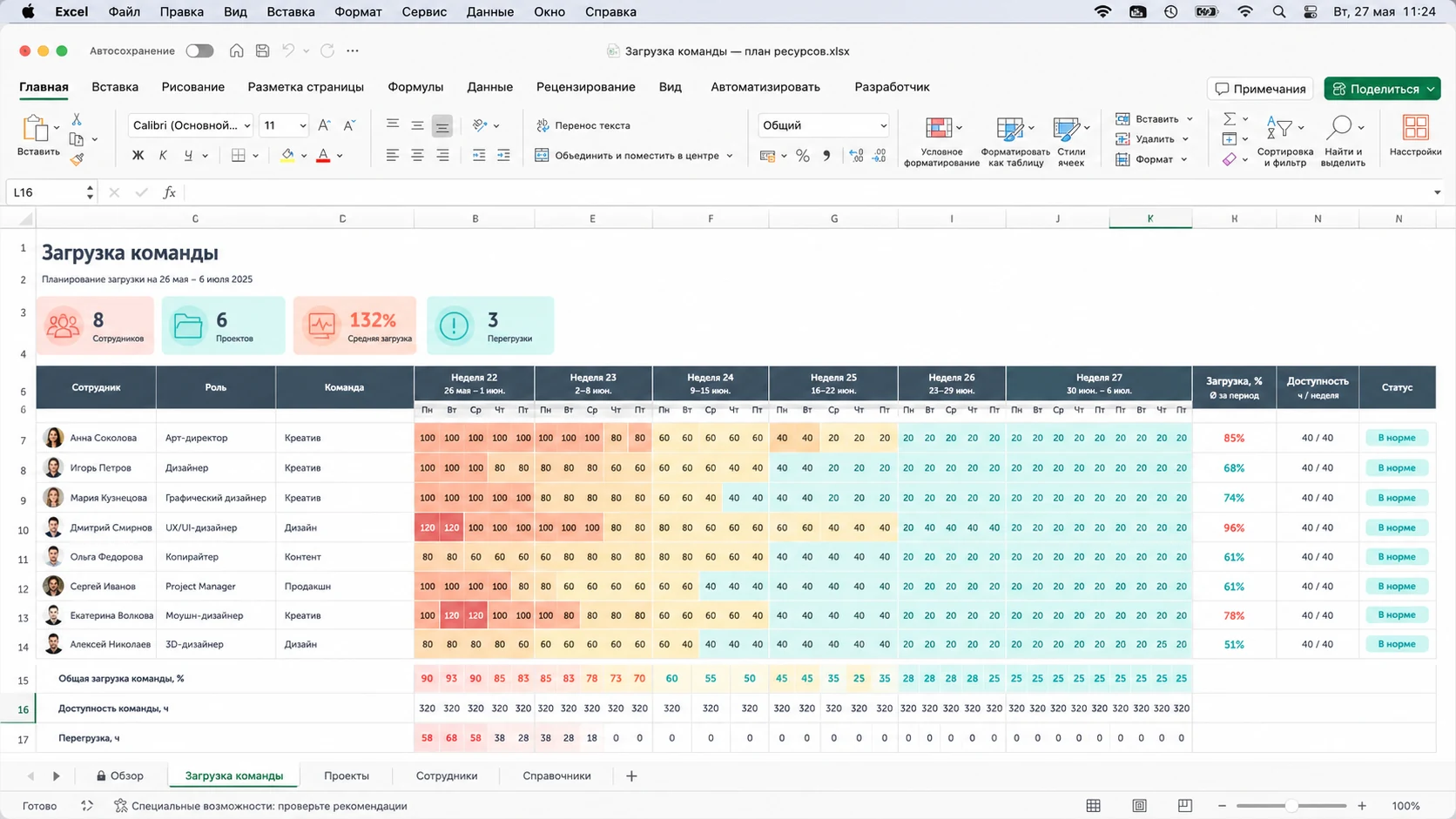Click the Поделиться share button
The height and width of the screenshot is (819, 1456).
point(1382,89)
